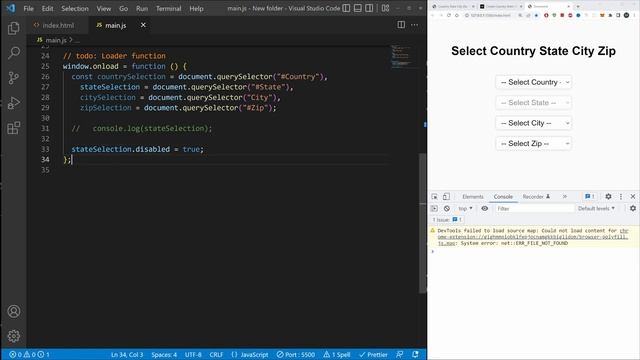This screenshot has width=640, height=360.
Task: Open the Run menu
Action: pyautogui.click(x=142, y=9)
